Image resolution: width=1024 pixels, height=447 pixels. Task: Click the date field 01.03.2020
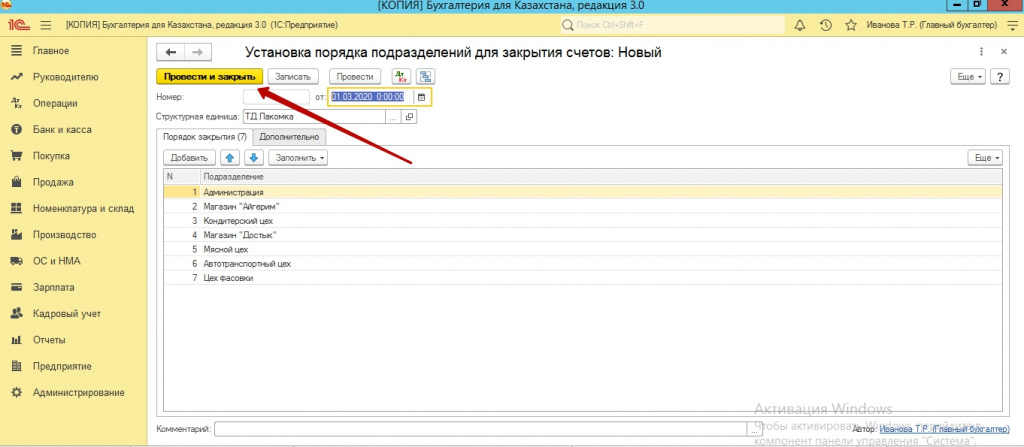(x=372, y=97)
